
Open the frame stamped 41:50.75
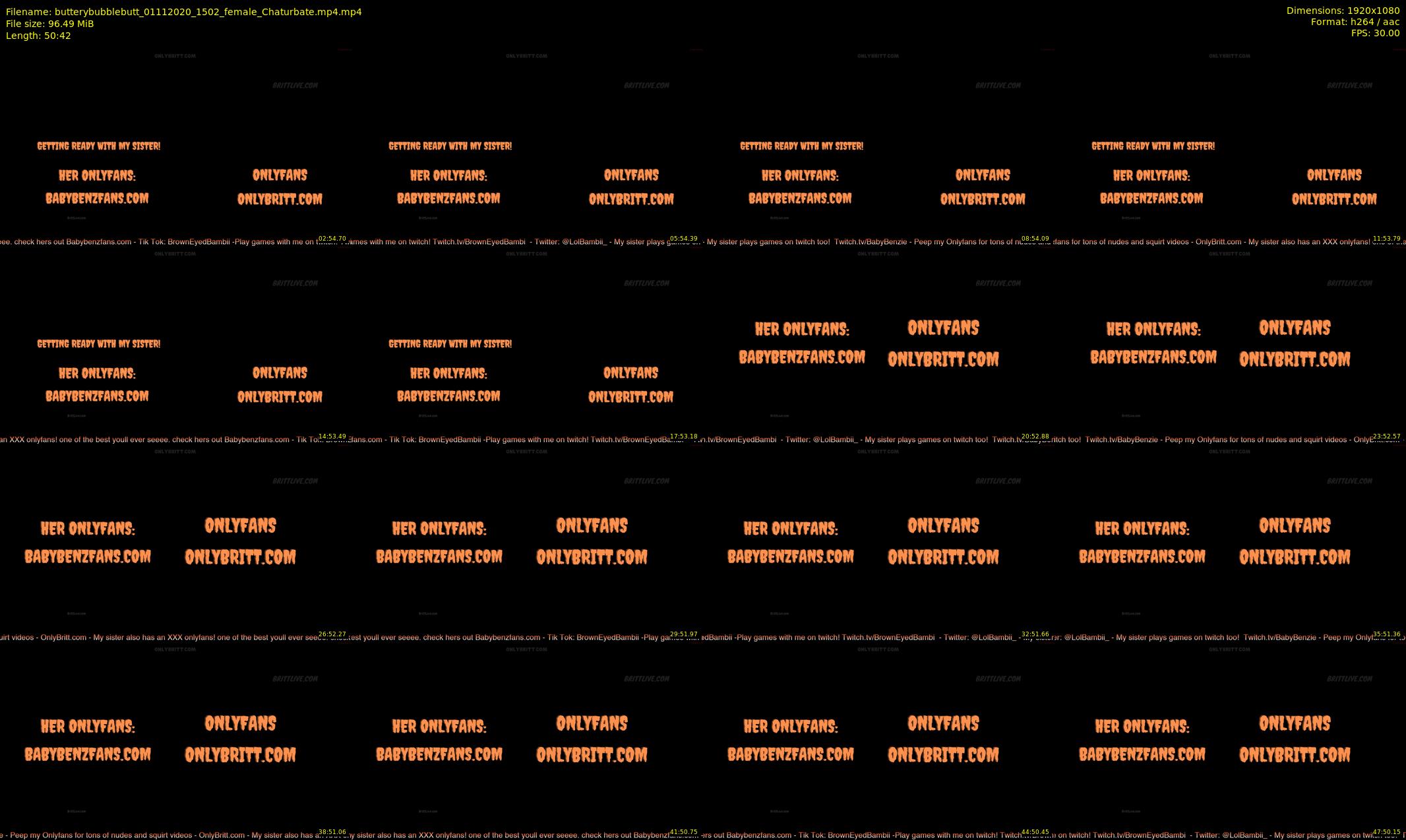coord(527,740)
